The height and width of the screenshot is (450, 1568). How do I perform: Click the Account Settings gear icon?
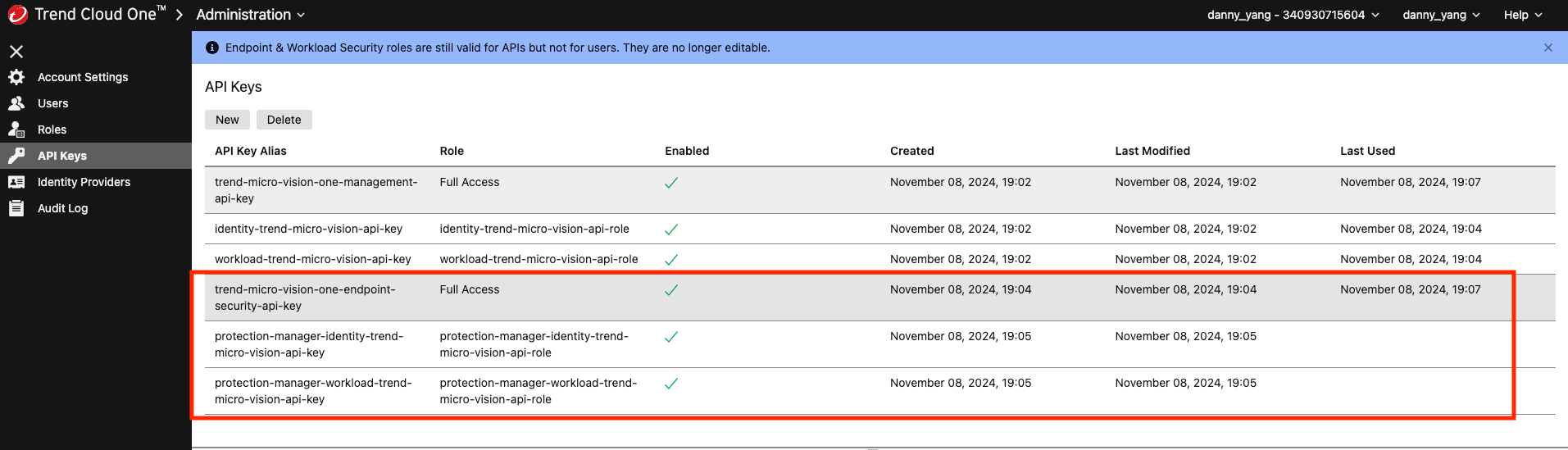[x=16, y=77]
